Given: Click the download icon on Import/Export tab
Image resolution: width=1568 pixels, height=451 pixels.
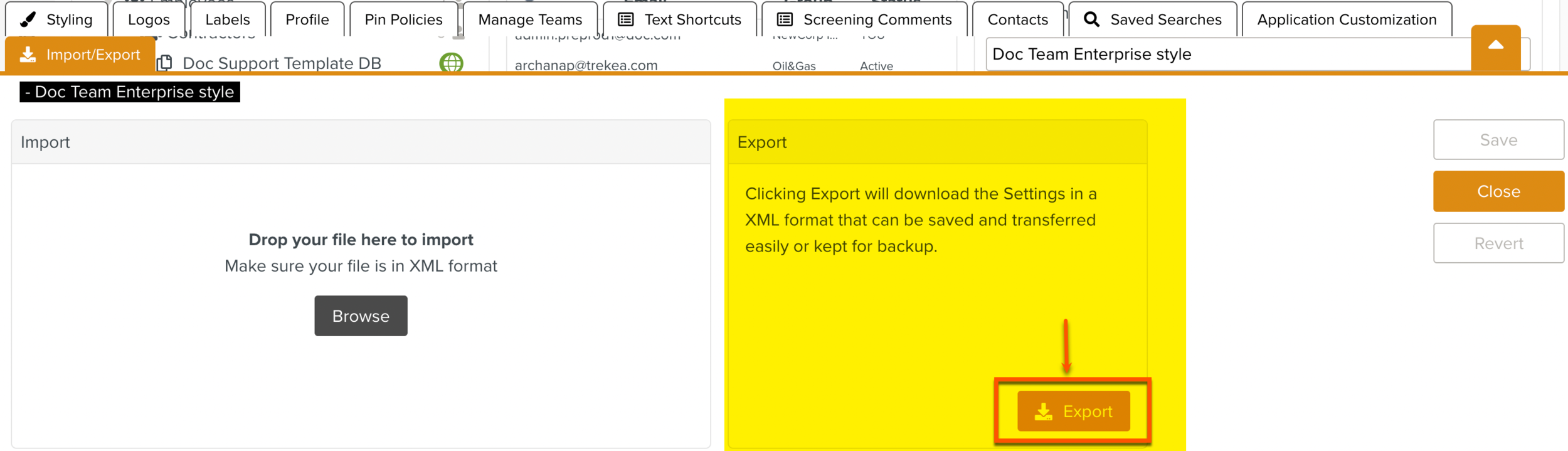Looking at the screenshot, I should coord(28,55).
